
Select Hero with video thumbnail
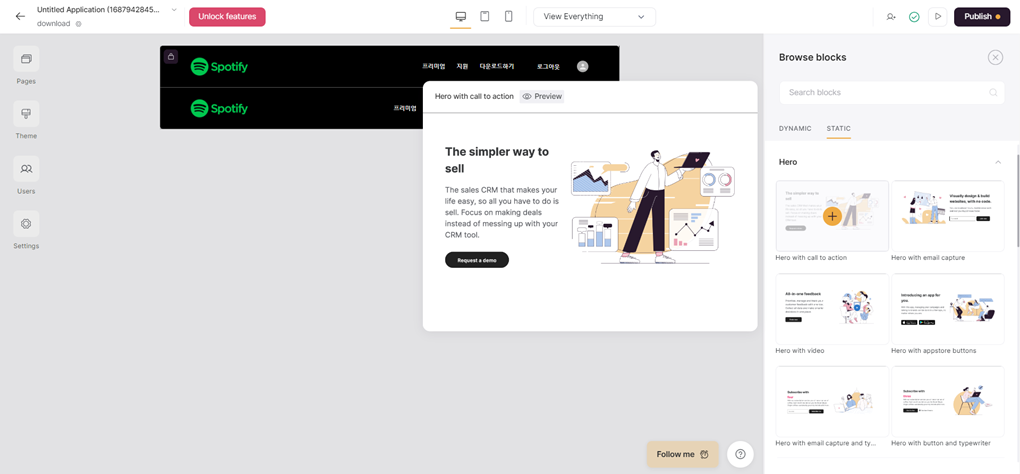point(833,309)
